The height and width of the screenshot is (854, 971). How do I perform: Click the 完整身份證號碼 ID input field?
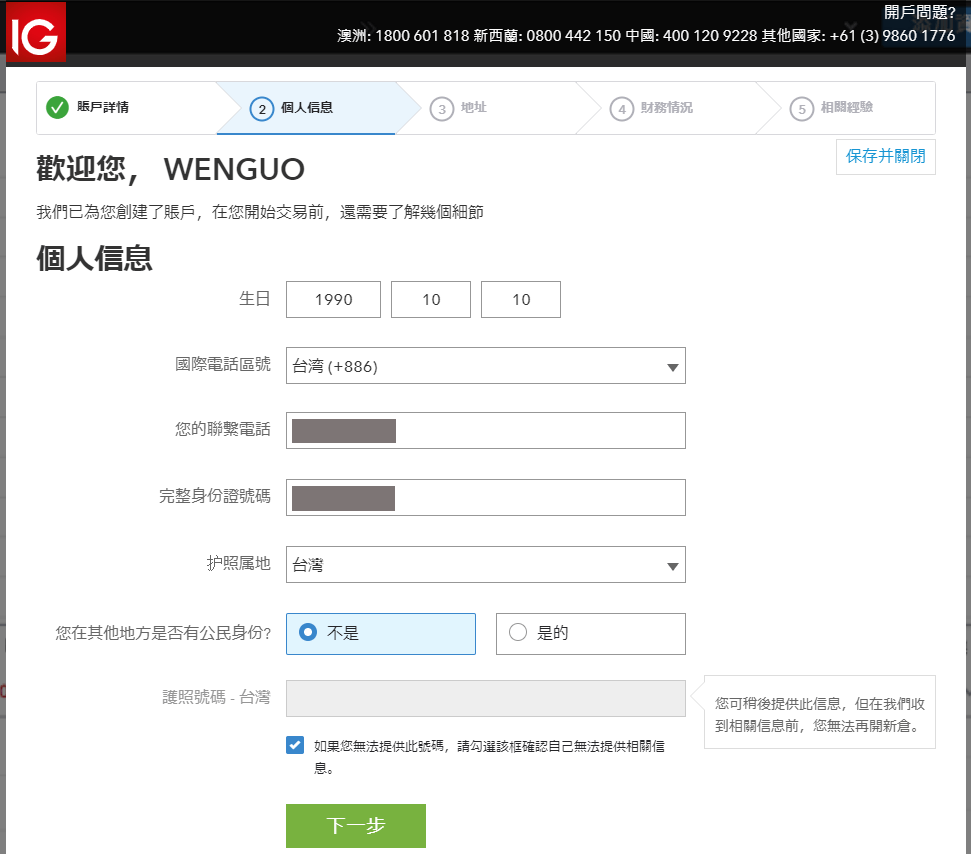(485, 497)
